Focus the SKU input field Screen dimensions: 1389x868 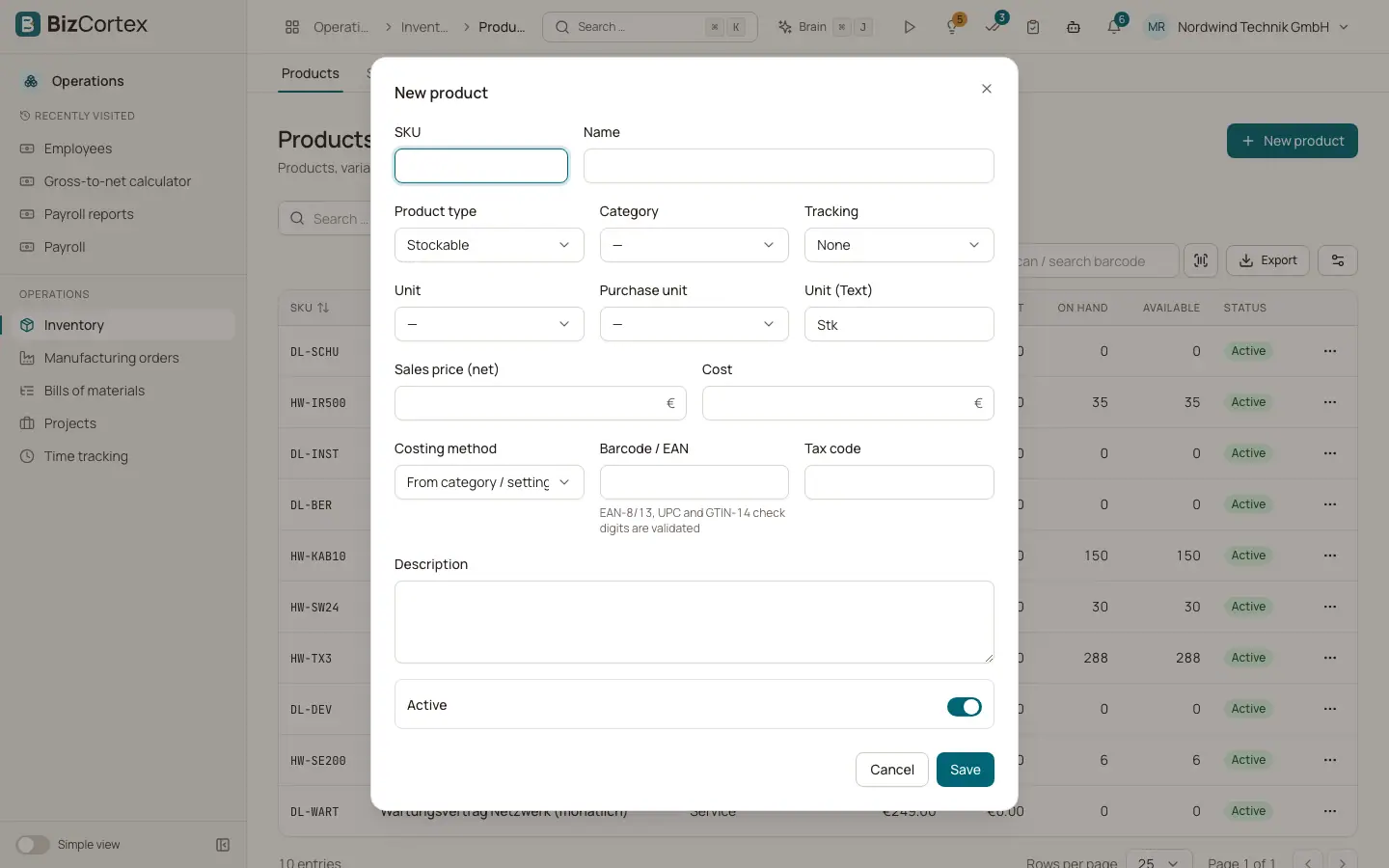coord(481,166)
